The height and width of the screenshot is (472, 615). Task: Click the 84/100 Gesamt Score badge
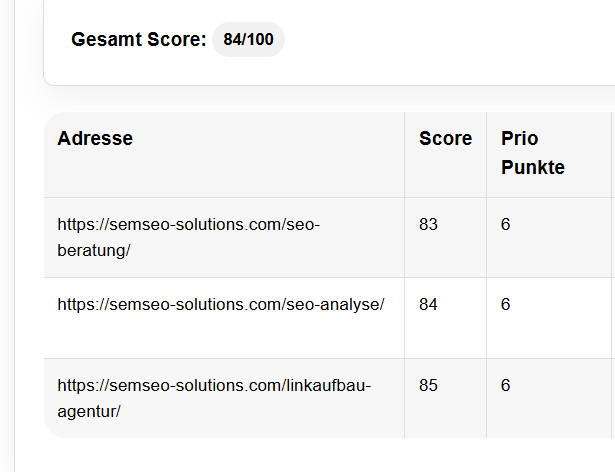(248, 40)
